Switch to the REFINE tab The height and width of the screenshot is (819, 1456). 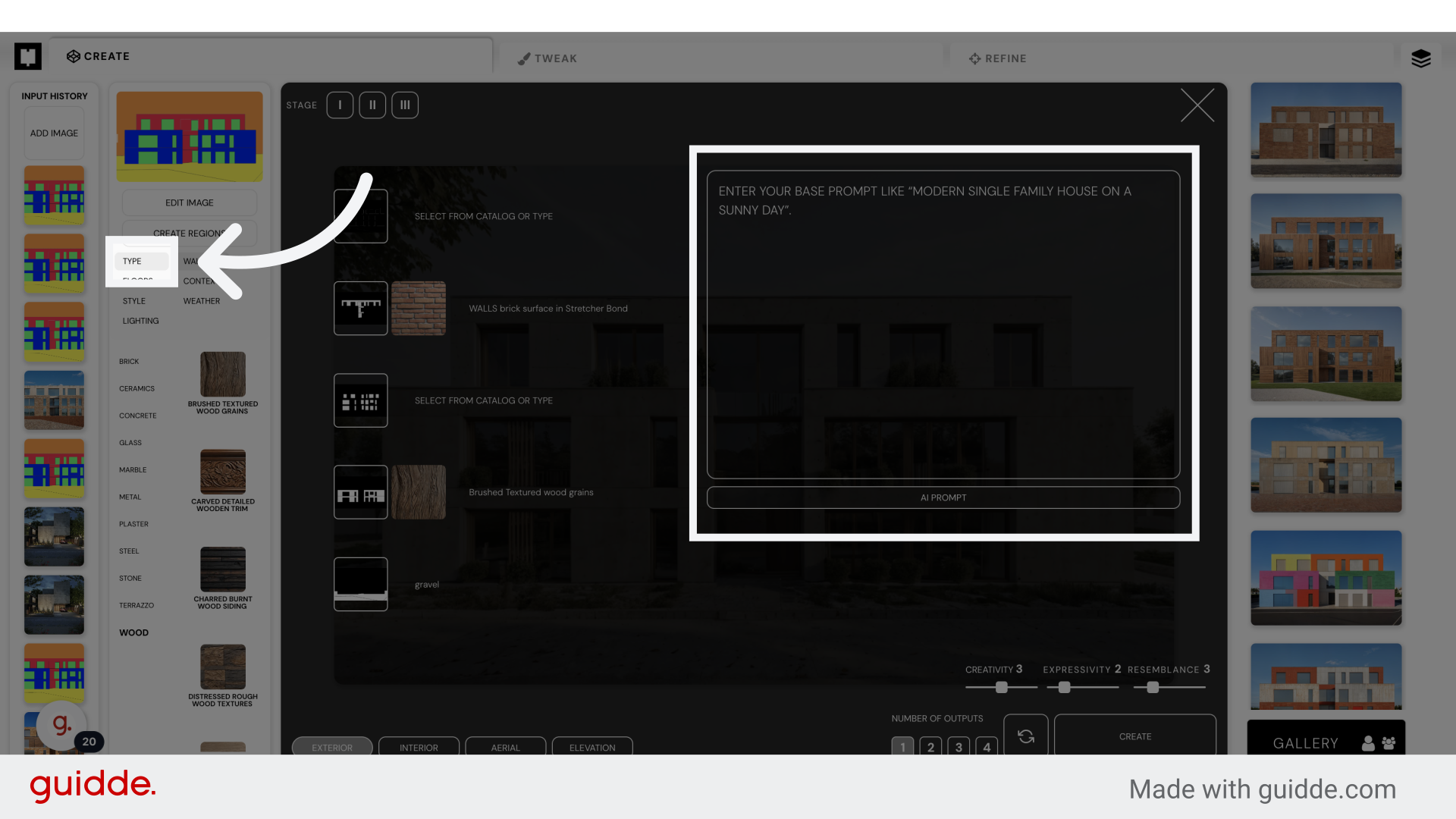point(997,58)
